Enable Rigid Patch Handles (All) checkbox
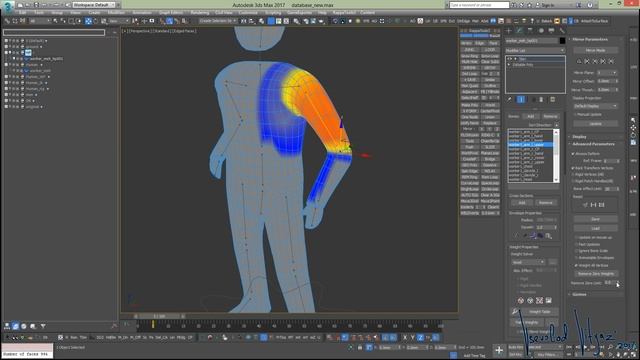This screenshot has width=640, height=360. pos(573,181)
